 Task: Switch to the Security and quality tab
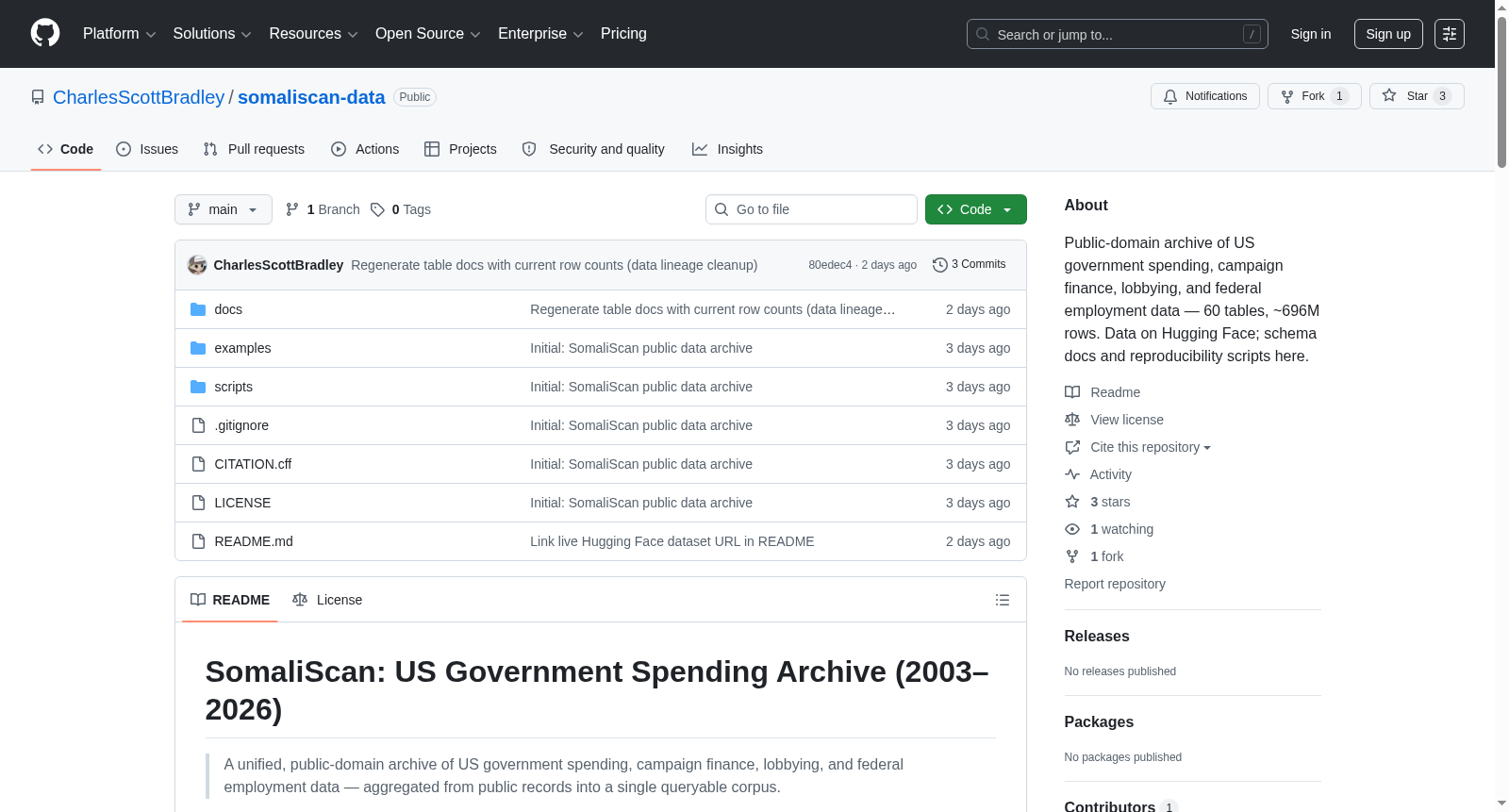593,149
